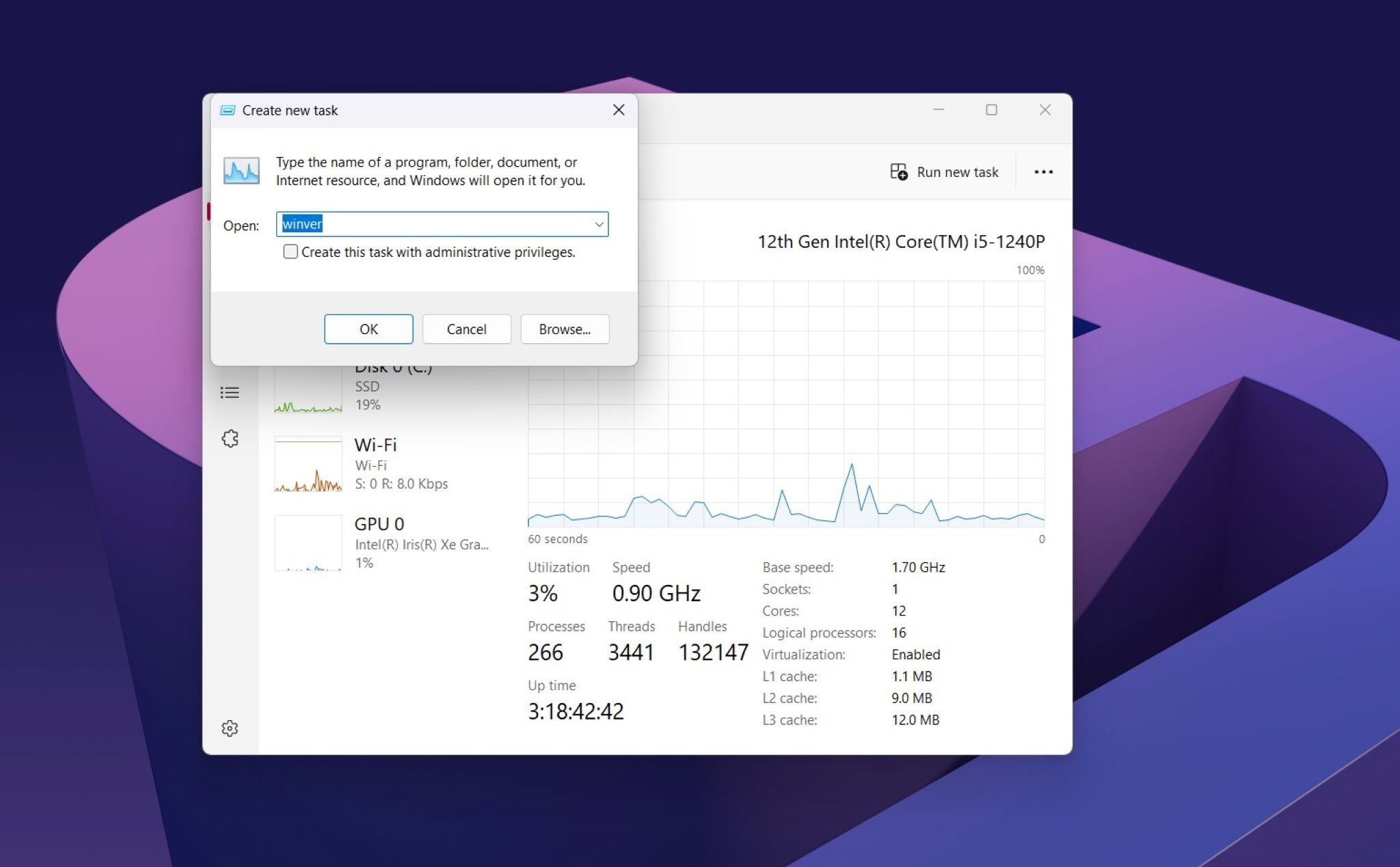Image resolution: width=1400 pixels, height=867 pixels.
Task: Open the Browse file picker
Action: 564,329
